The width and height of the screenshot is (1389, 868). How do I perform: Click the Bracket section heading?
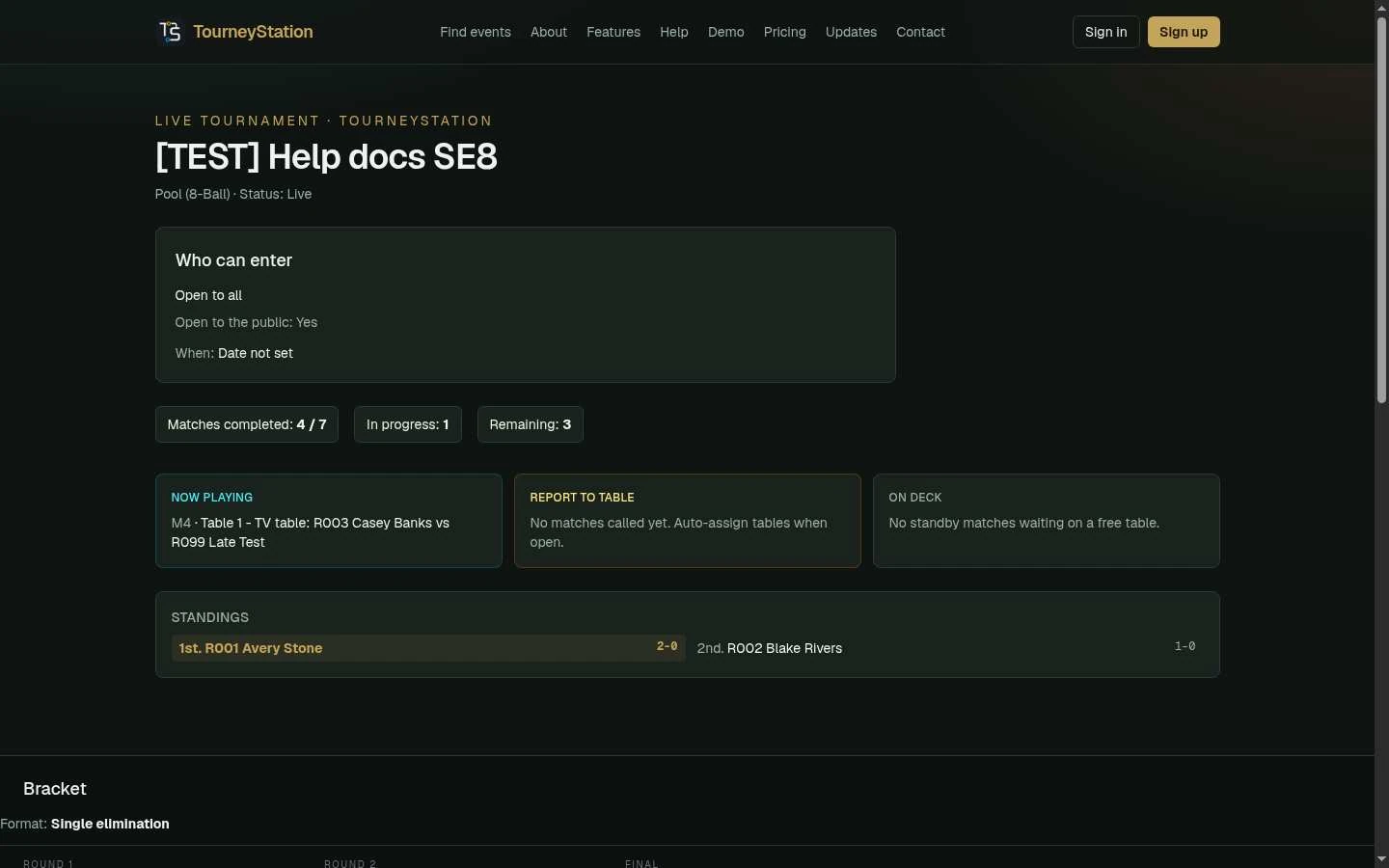coord(55,789)
